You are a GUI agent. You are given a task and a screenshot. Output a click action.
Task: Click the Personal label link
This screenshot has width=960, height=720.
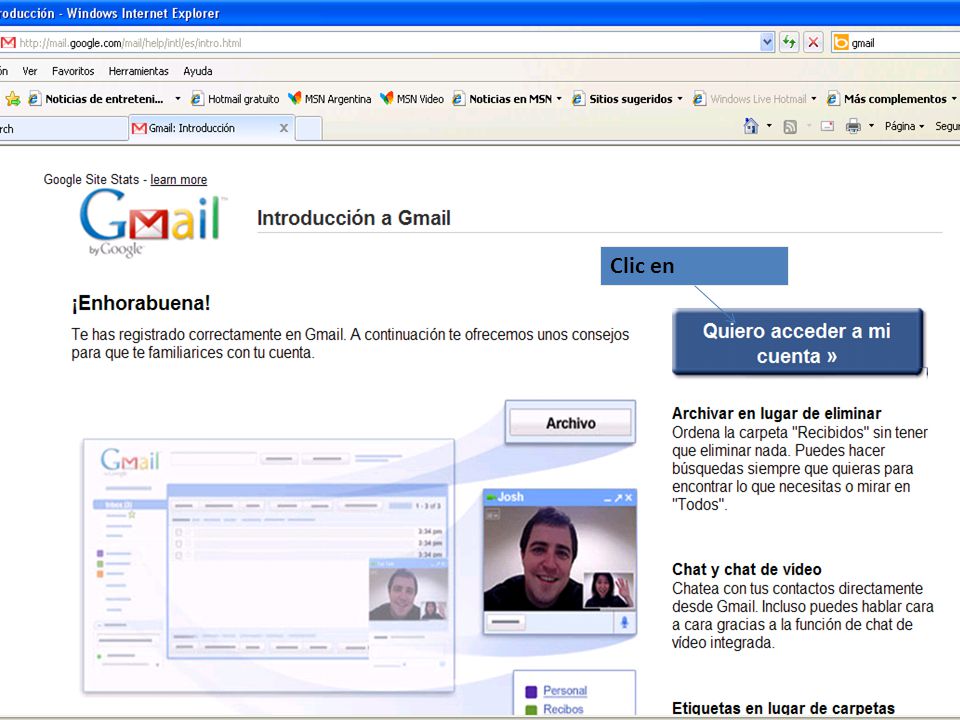[x=564, y=691]
